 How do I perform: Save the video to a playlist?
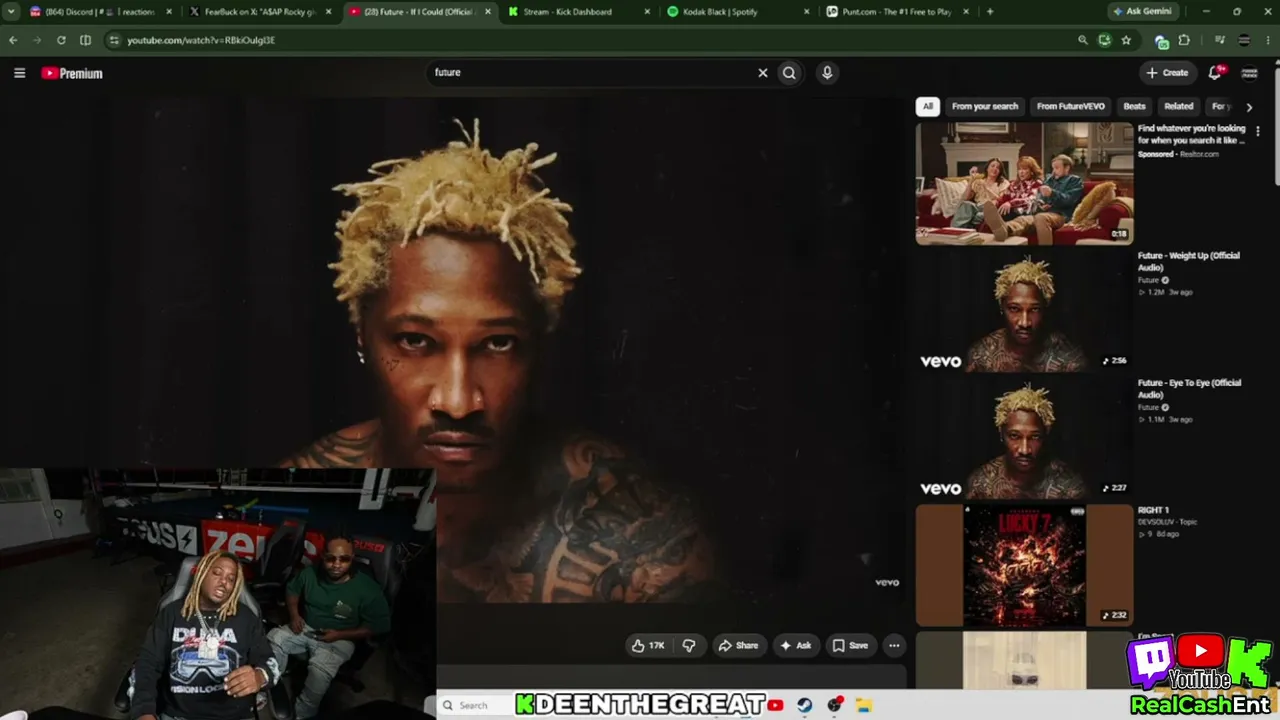[x=850, y=646]
